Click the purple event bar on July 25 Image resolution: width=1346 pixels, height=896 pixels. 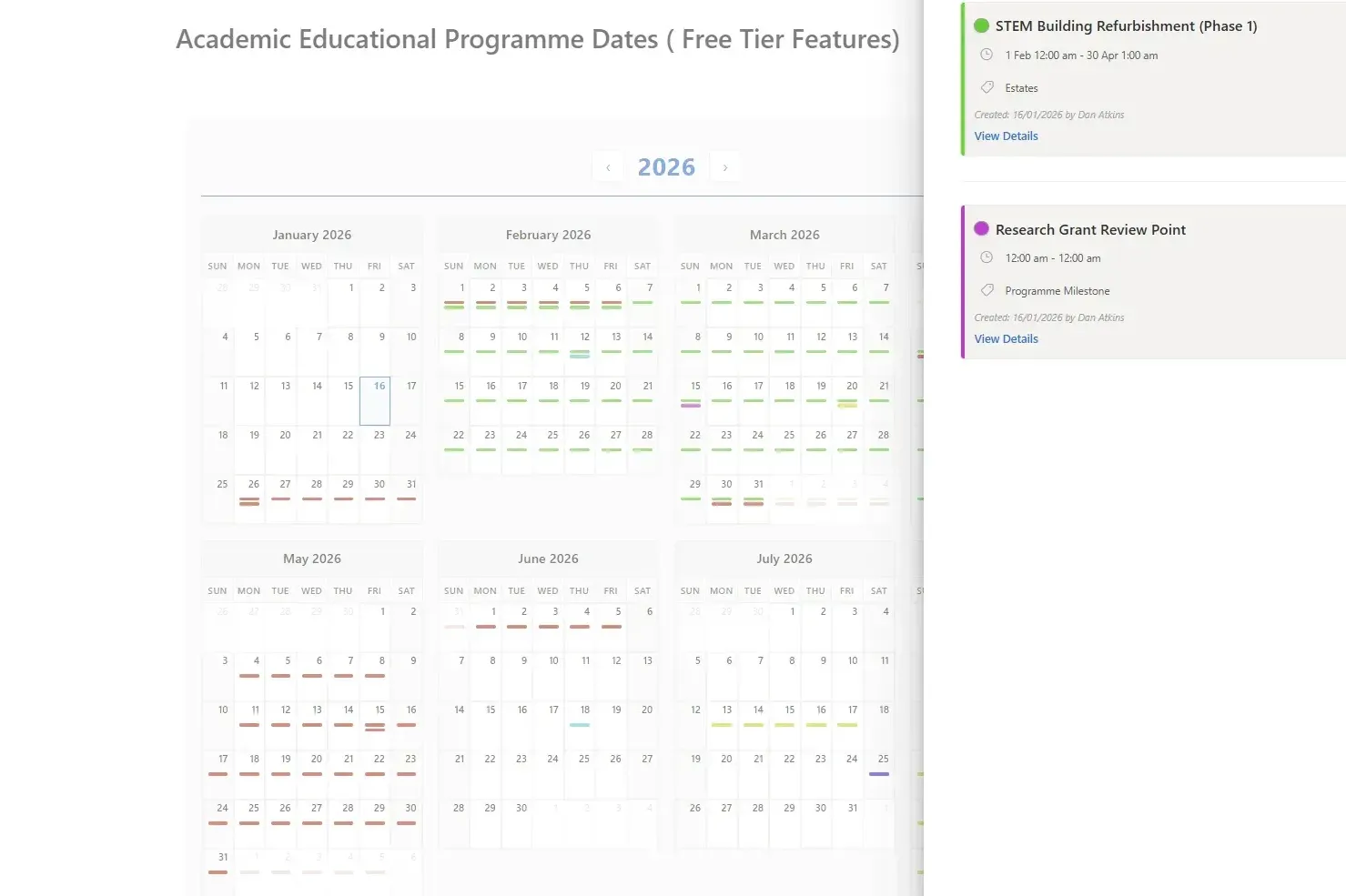pos(879,773)
